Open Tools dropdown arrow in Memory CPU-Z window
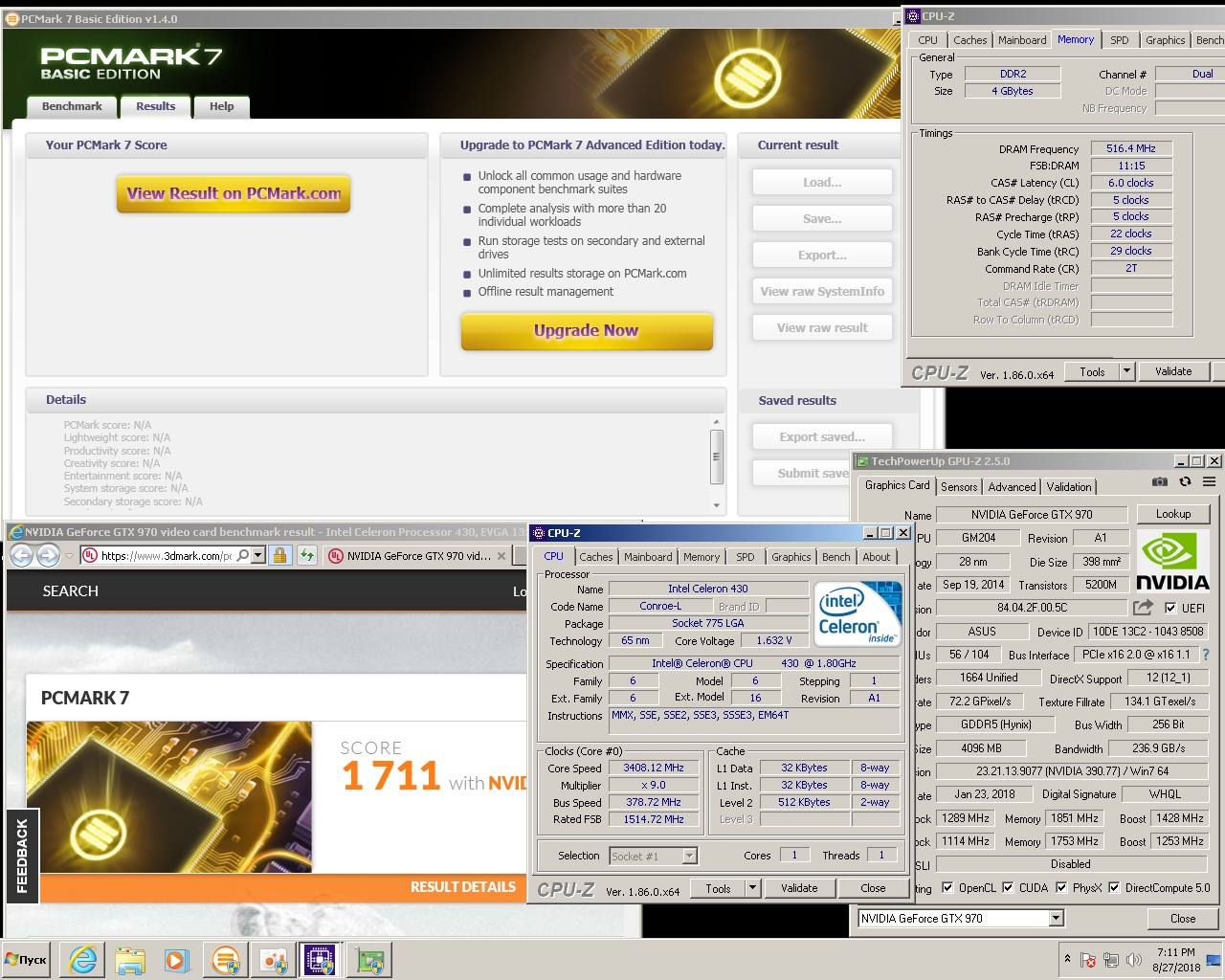Screen dimensions: 1225x980 pyautogui.click(x=1126, y=371)
